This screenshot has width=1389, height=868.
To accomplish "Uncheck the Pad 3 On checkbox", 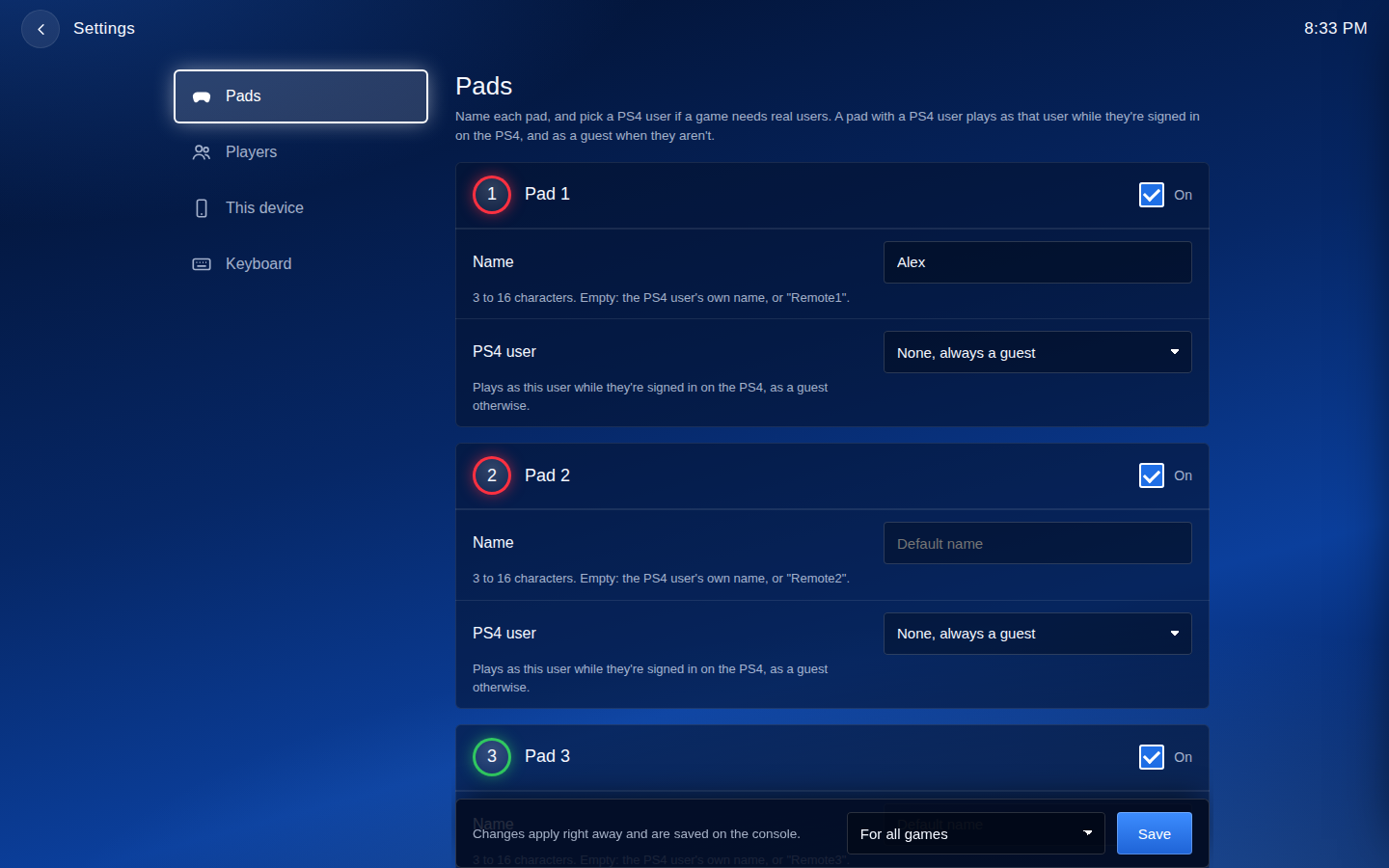I will [1152, 757].
